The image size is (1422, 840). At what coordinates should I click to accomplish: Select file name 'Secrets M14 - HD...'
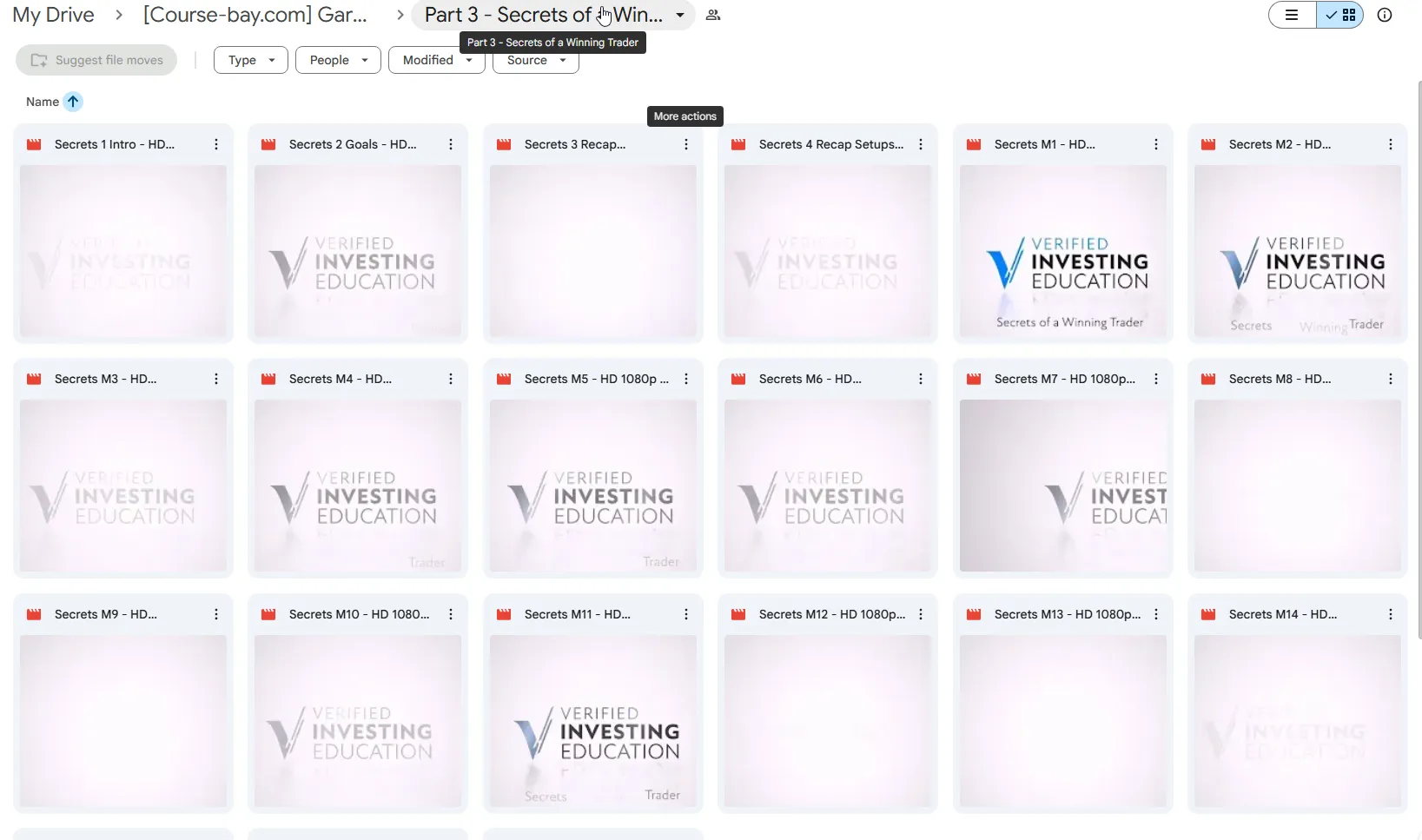[x=1283, y=614]
